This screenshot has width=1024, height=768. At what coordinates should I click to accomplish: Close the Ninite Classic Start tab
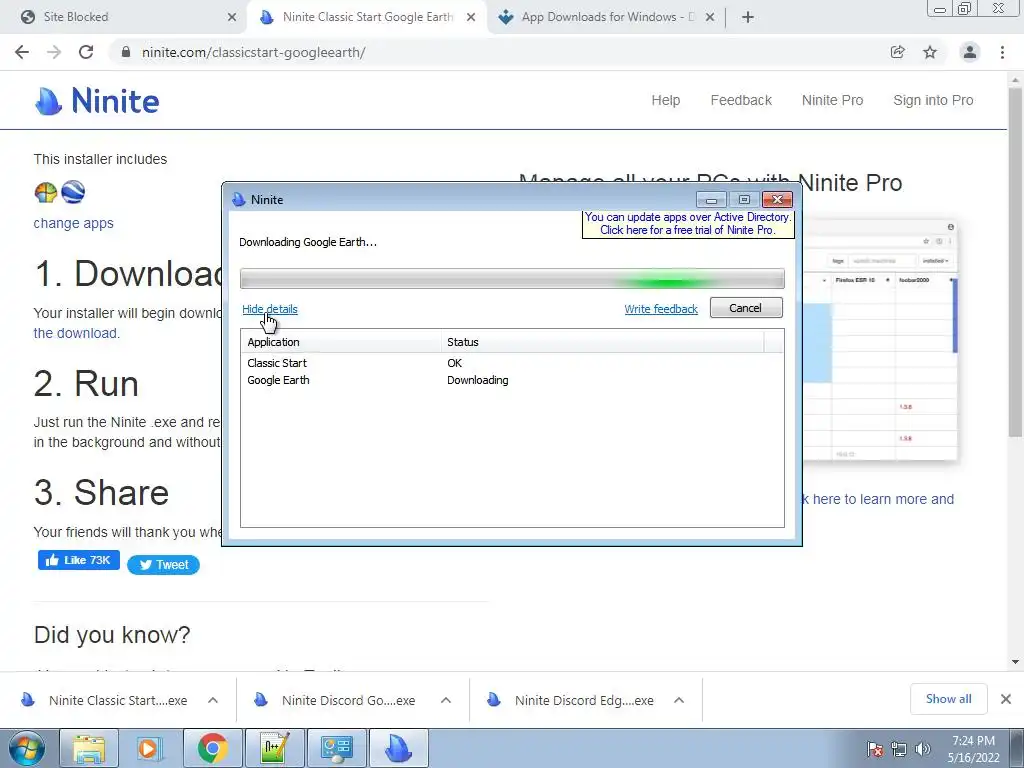point(471,17)
